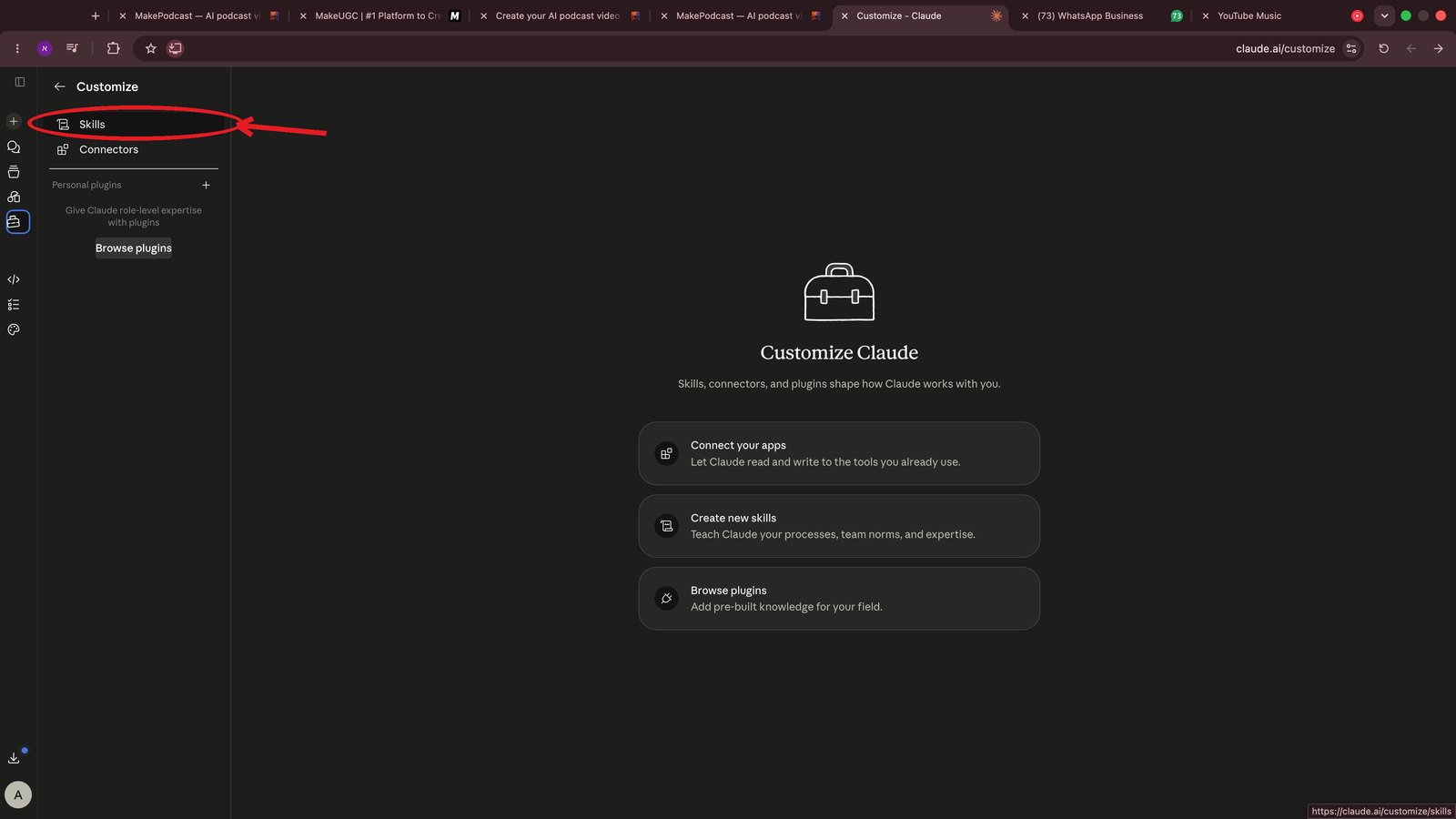Add a personal plugin with plus icon
This screenshot has height=819, width=1456.
(x=206, y=185)
